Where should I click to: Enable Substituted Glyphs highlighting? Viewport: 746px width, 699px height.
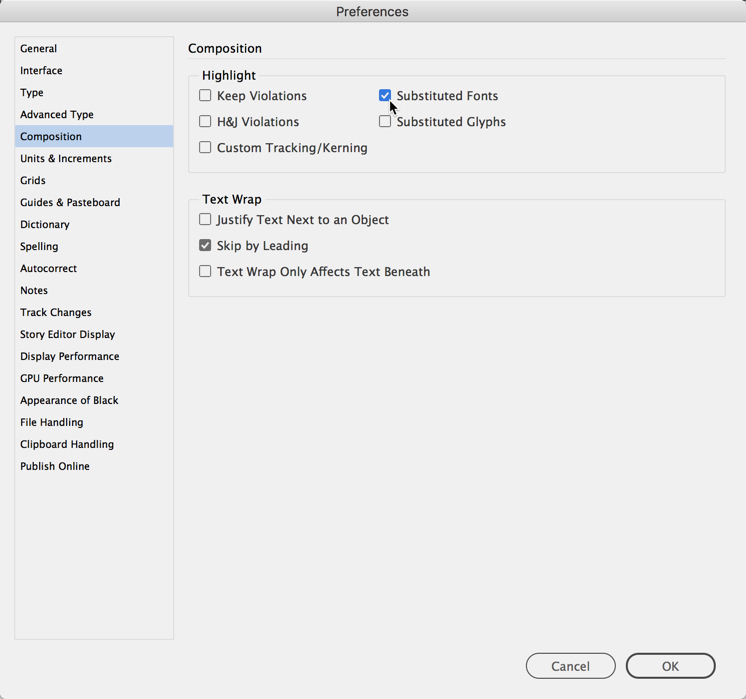coord(385,122)
